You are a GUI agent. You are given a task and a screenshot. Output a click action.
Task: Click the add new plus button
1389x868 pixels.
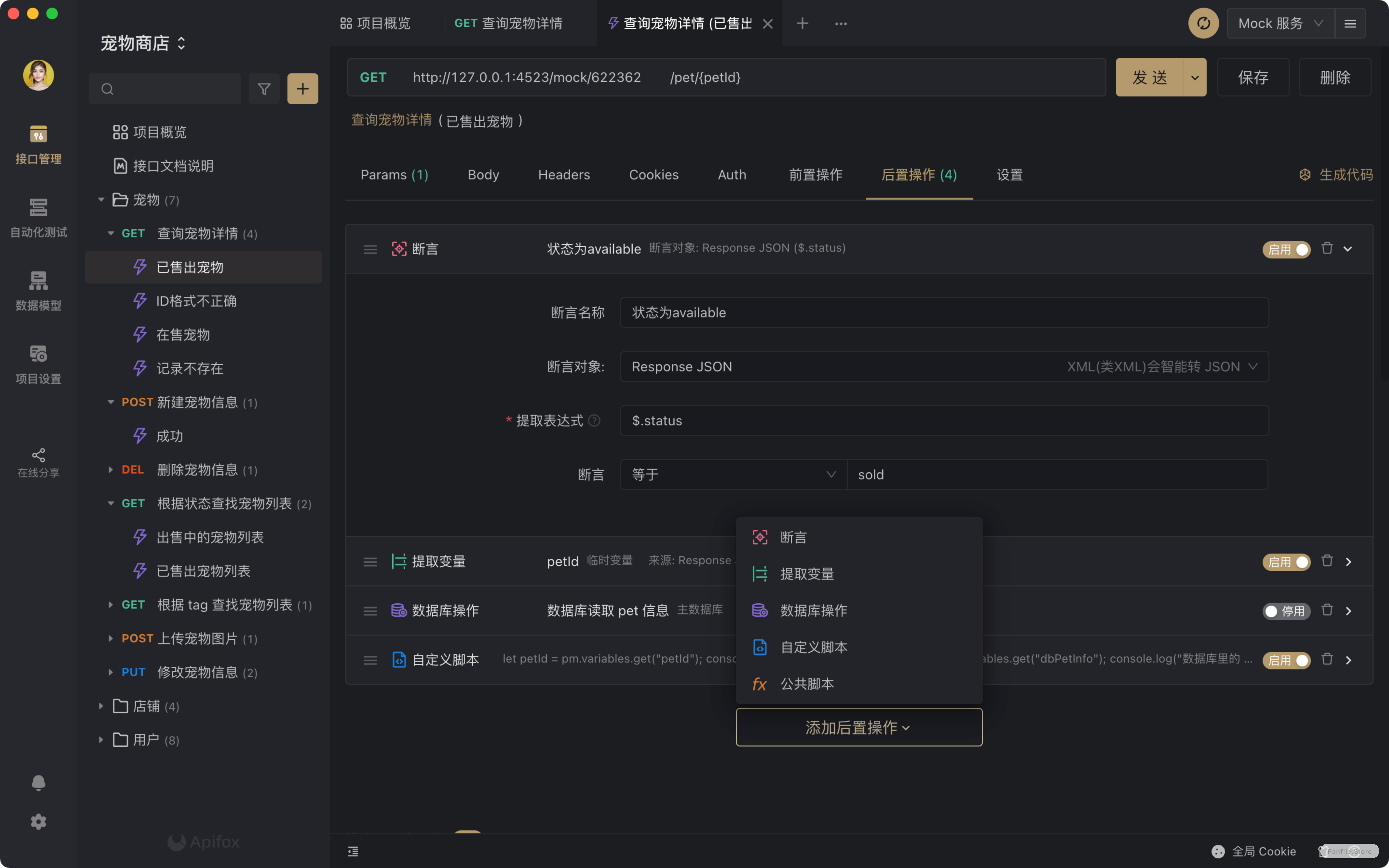(x=302, y=88)
